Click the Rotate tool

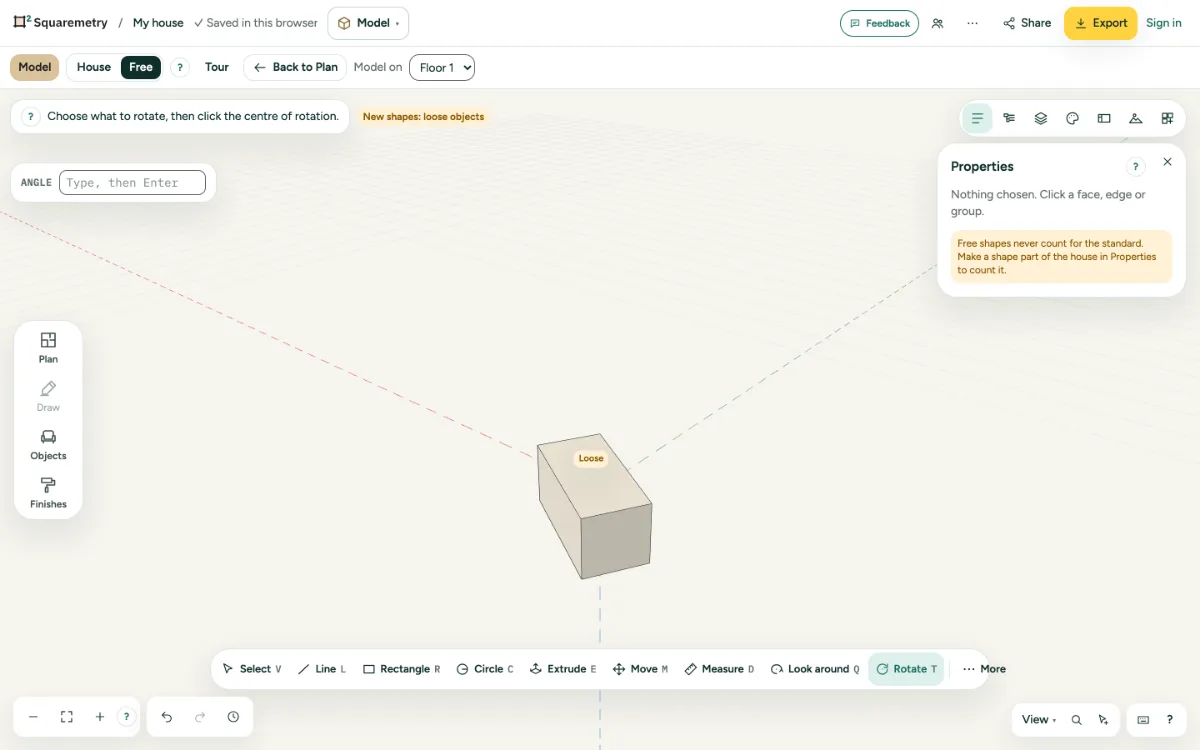tap(906, 669)
